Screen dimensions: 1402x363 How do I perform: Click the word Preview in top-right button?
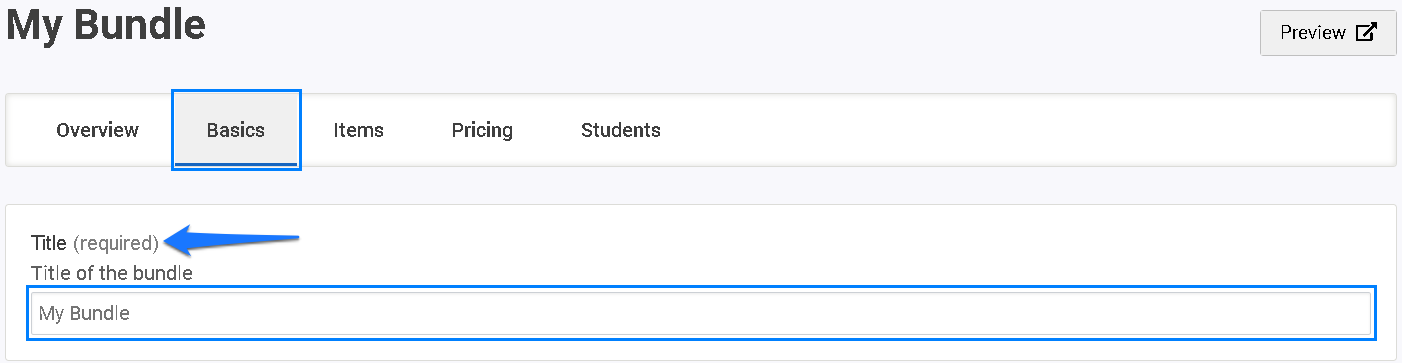[x=1313, y=33]
